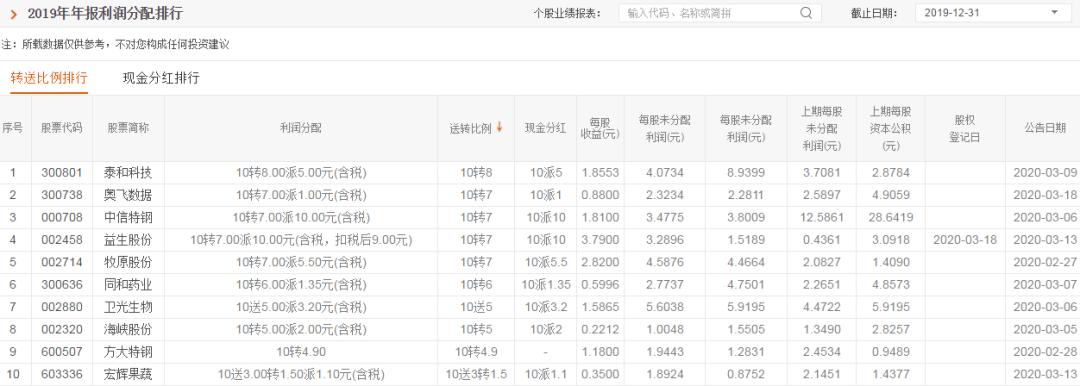Click 10派1.35 in 同和药业 row
The height and width of the screenshot is (386, 1080).
click(x=546, y=285)
